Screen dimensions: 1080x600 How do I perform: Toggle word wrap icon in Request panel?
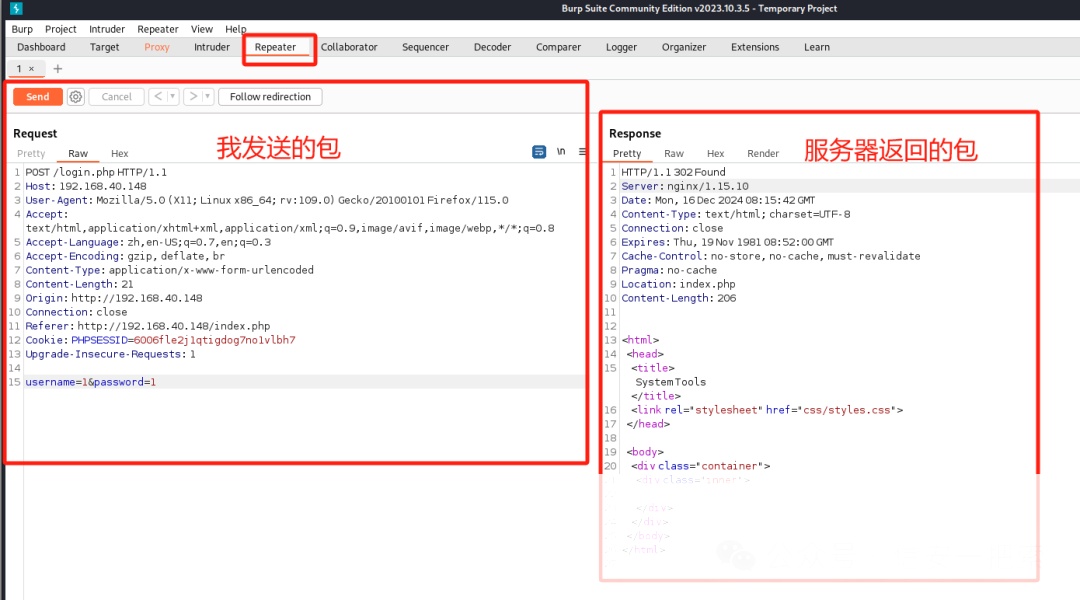pyautogui.click(x=539, y=152)
